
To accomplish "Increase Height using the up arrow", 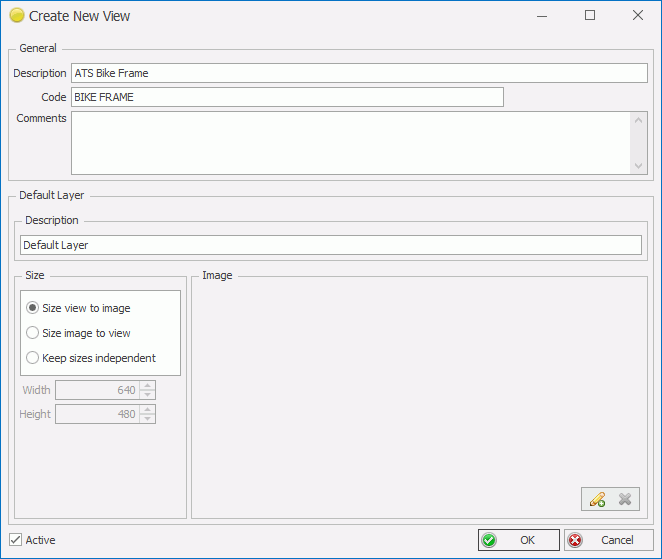I will pos(148,409).
